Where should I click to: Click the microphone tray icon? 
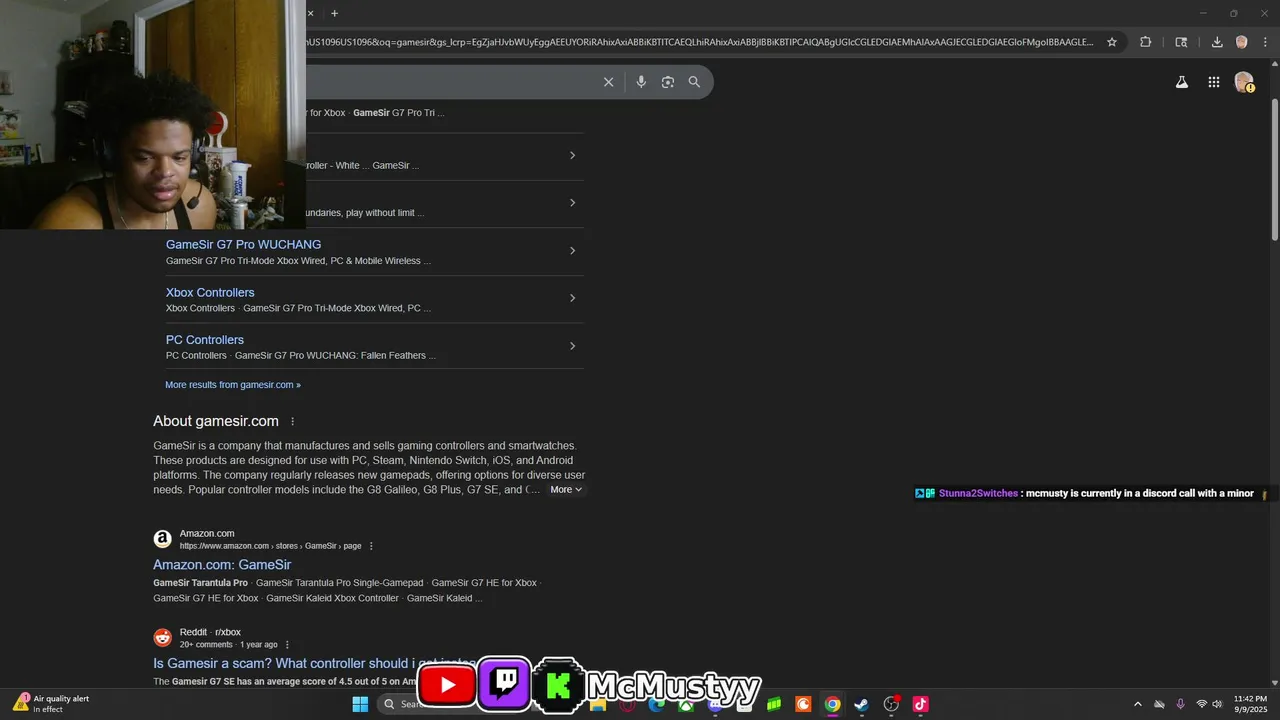(x=1181, y=704)
